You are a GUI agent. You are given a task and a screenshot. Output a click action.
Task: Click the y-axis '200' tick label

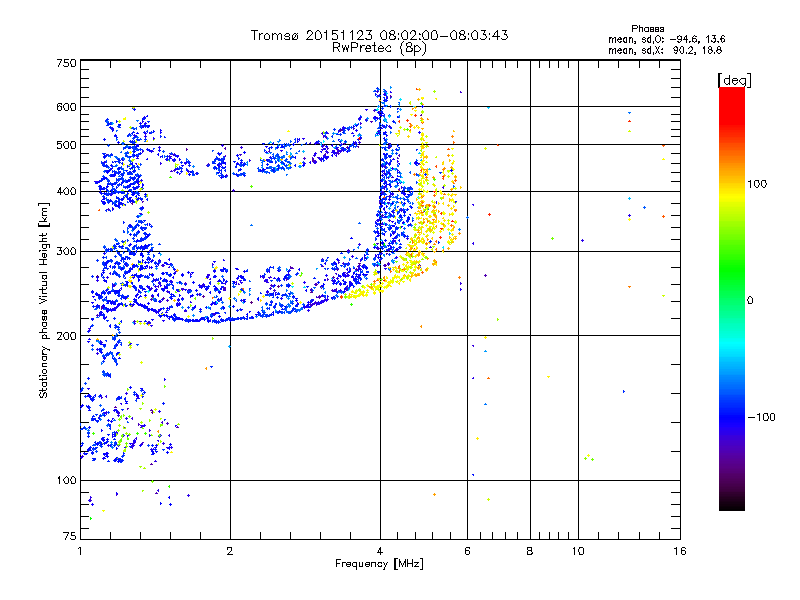point(66,336)
